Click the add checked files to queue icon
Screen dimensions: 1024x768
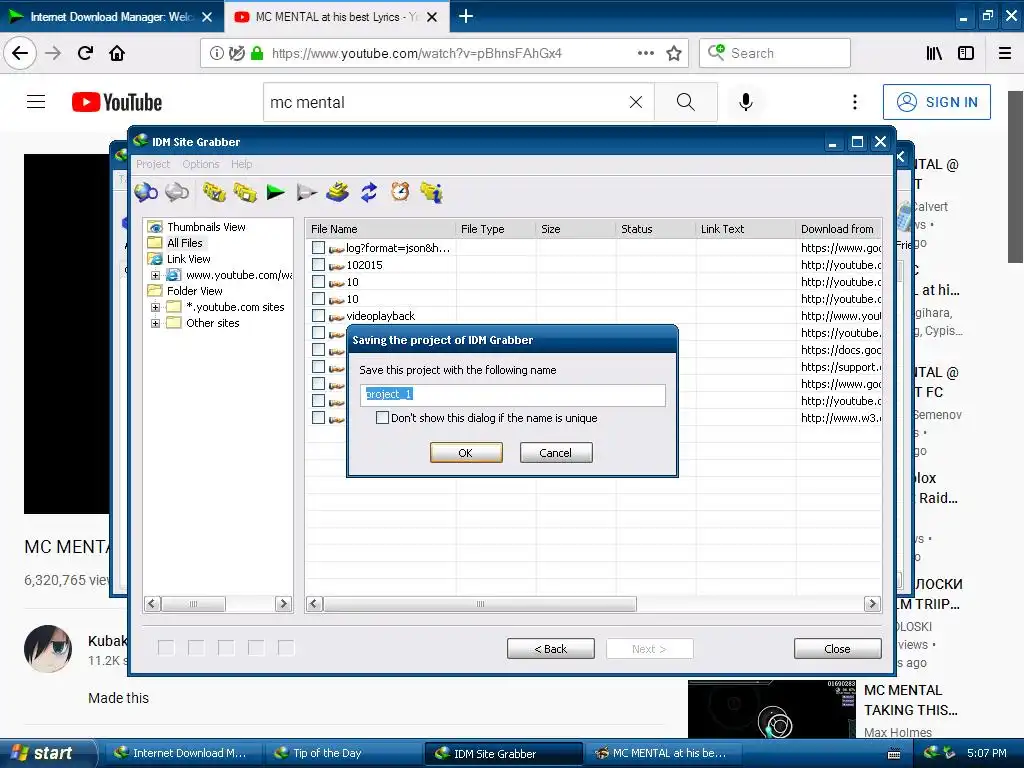click(x=338, y=192)
